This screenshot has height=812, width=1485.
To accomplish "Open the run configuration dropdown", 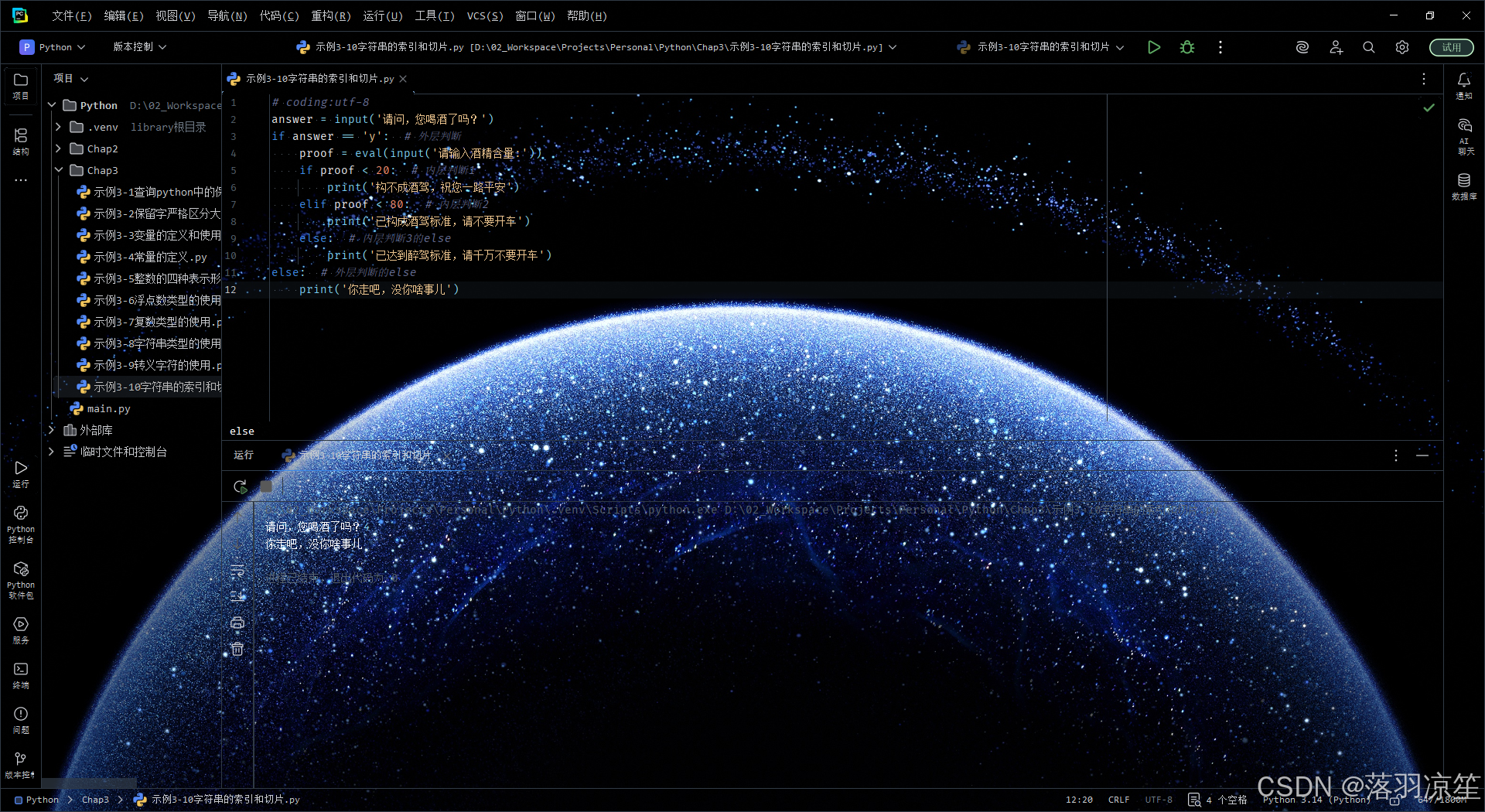I will [x=1040, y=47].
